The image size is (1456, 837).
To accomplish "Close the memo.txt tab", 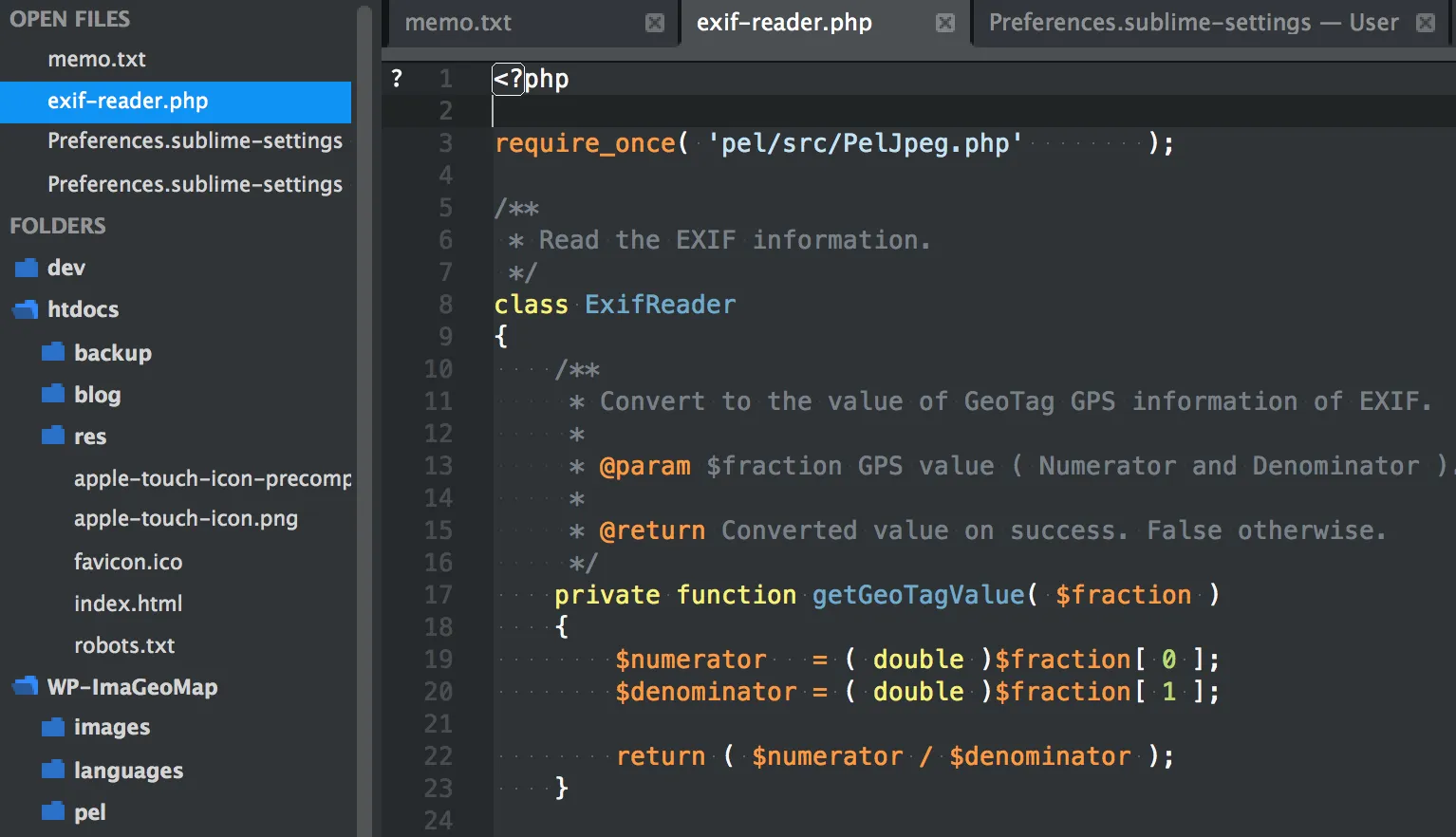I will [655, 23].
